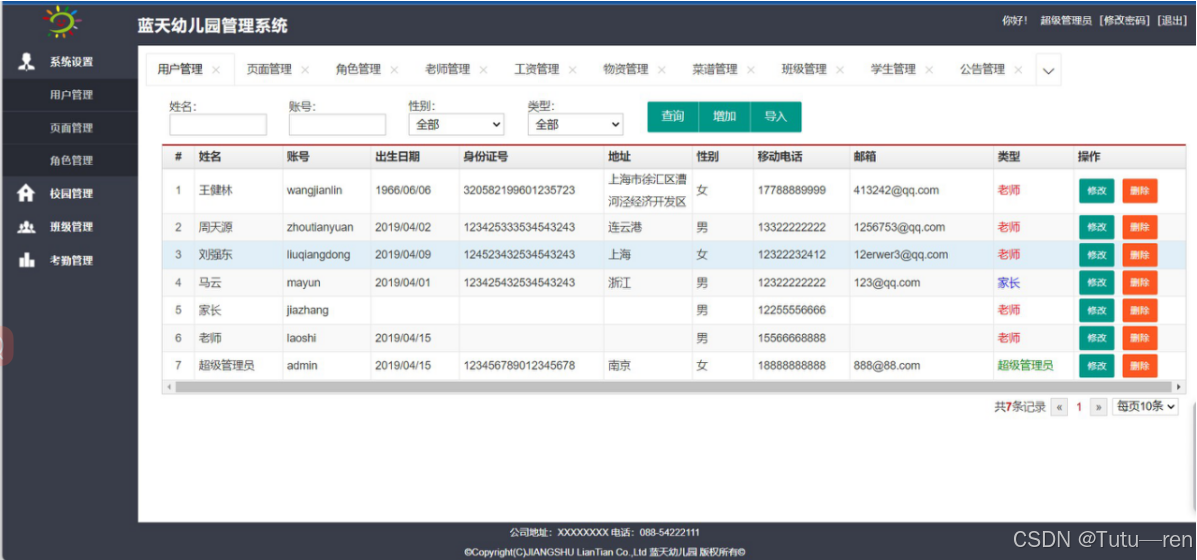The width and height of the screenshot is (1197, 560).
Task: Click the 导入 import button
Action: tap(776, 117)
